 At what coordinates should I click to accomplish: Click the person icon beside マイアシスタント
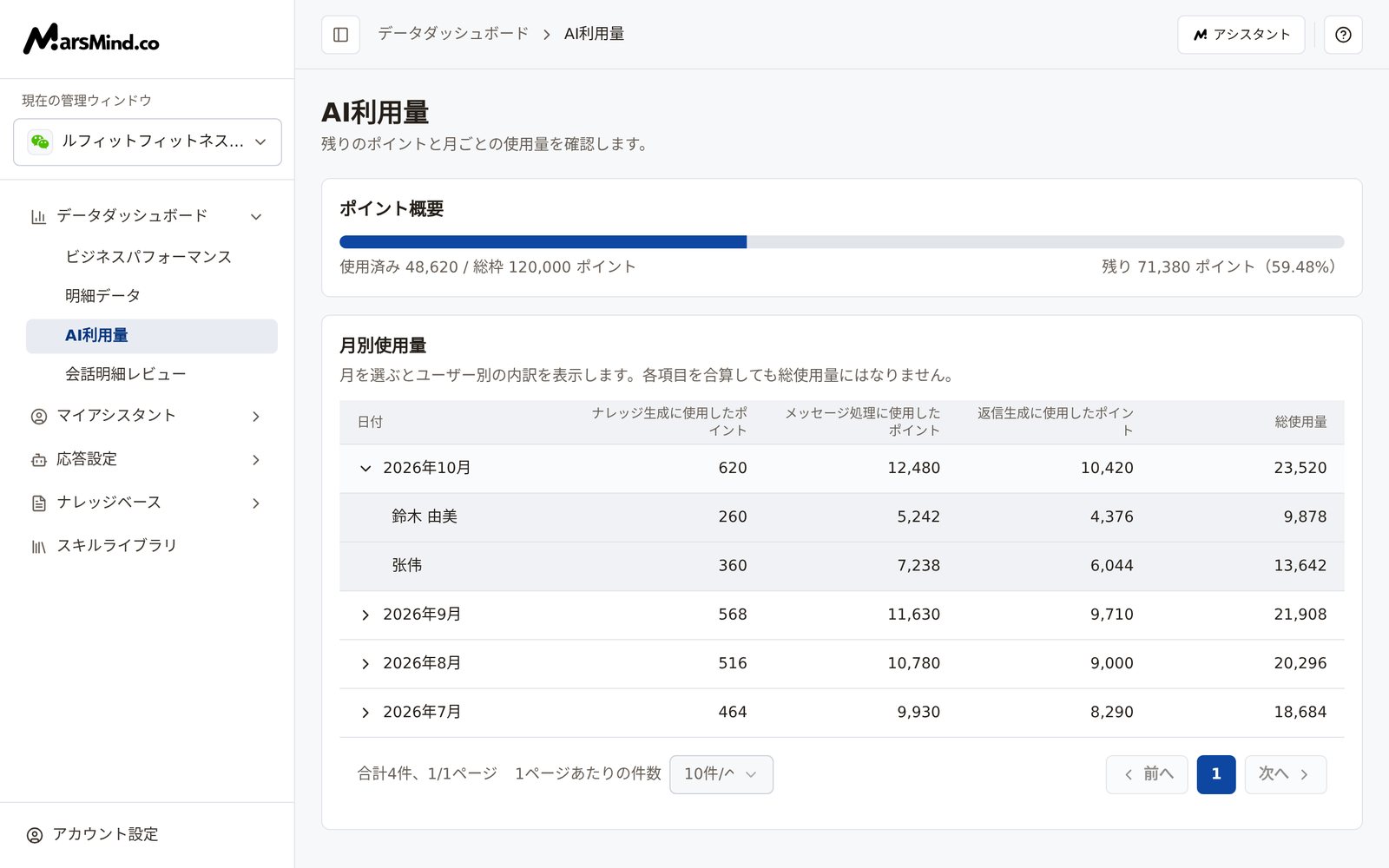[38, 417]
